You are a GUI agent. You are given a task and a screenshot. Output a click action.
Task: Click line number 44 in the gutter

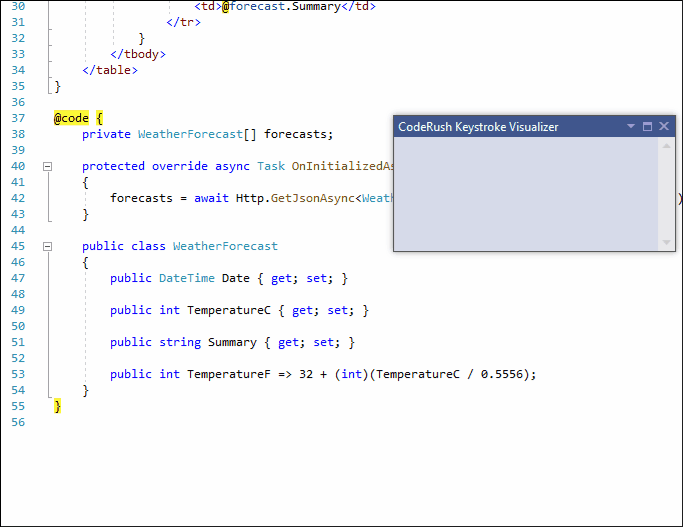[18, 230]
